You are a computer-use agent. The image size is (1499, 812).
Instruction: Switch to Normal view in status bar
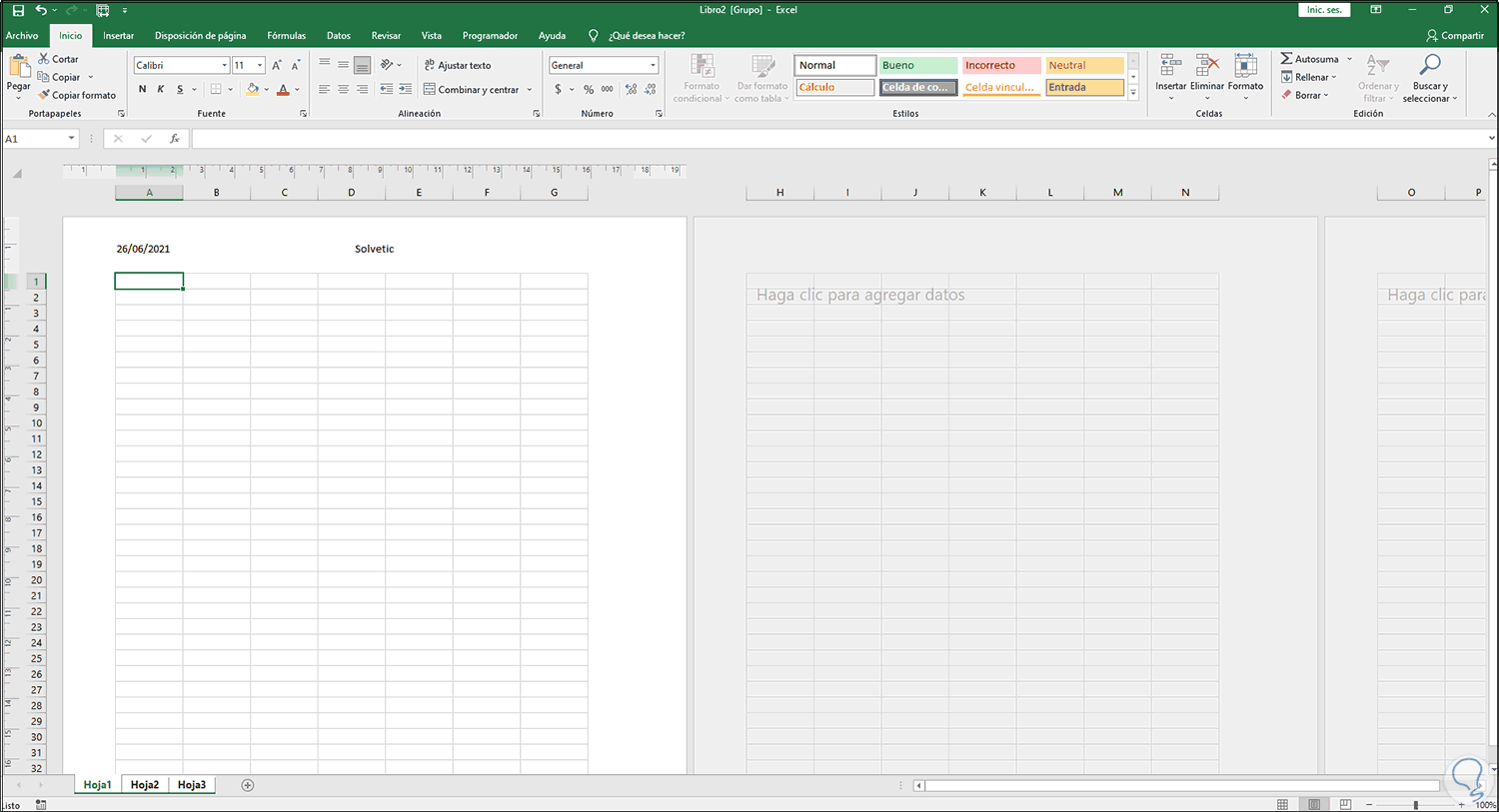click(1283, 804)
